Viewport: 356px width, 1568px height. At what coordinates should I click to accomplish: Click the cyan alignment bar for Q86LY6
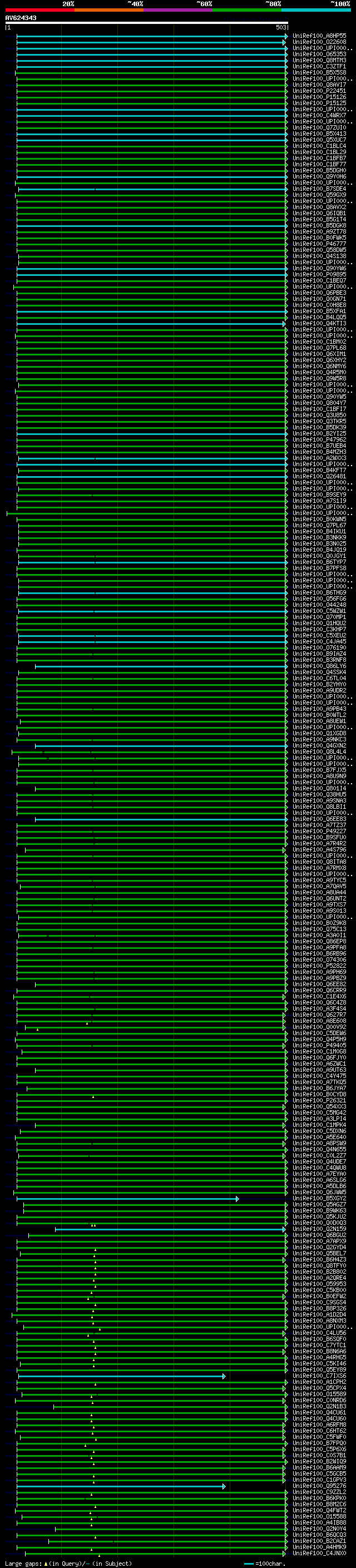coord(161,666)
